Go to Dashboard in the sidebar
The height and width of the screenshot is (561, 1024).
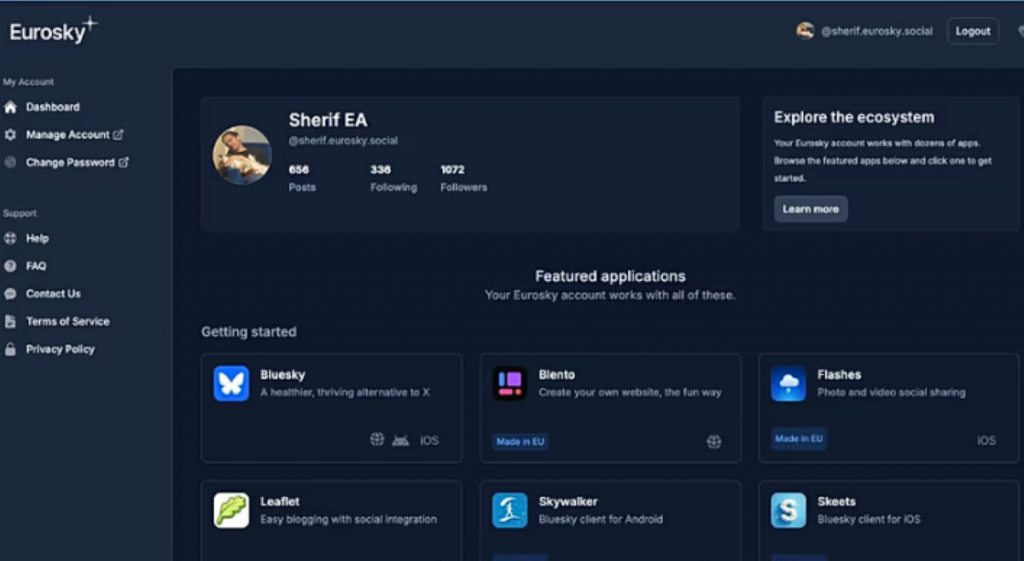point(52,107)
